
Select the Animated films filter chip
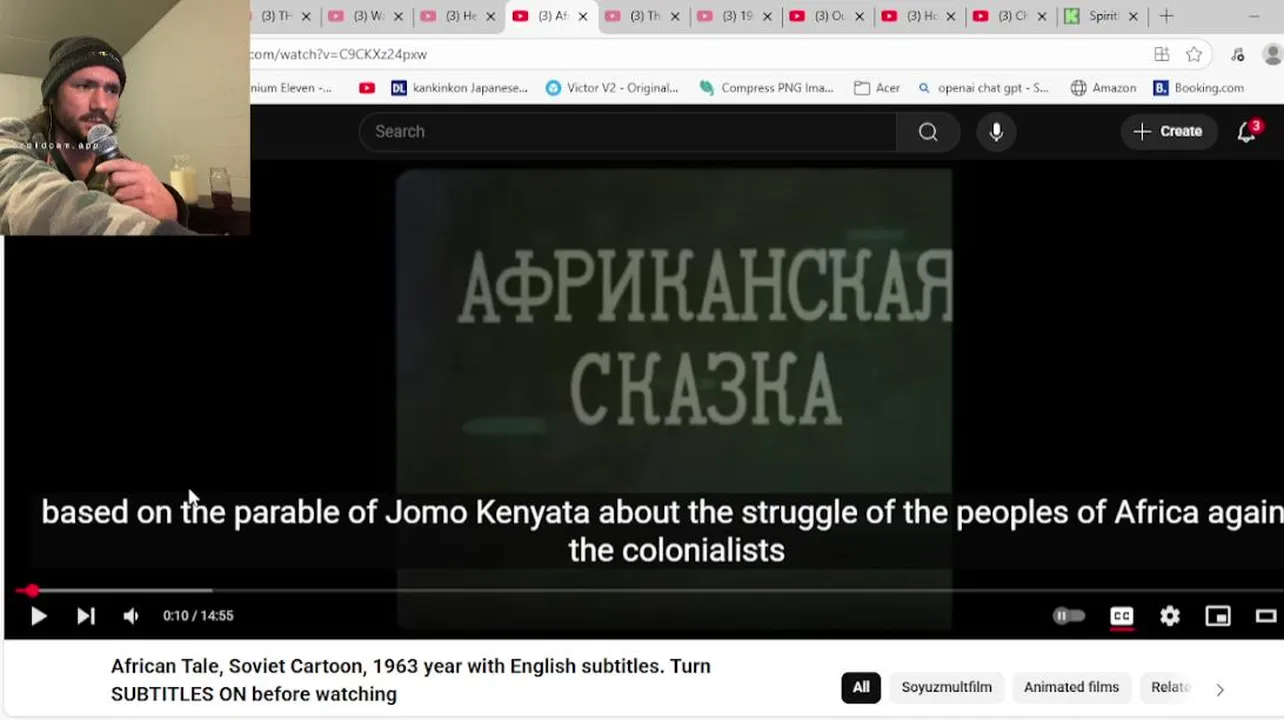(1071, 687)
